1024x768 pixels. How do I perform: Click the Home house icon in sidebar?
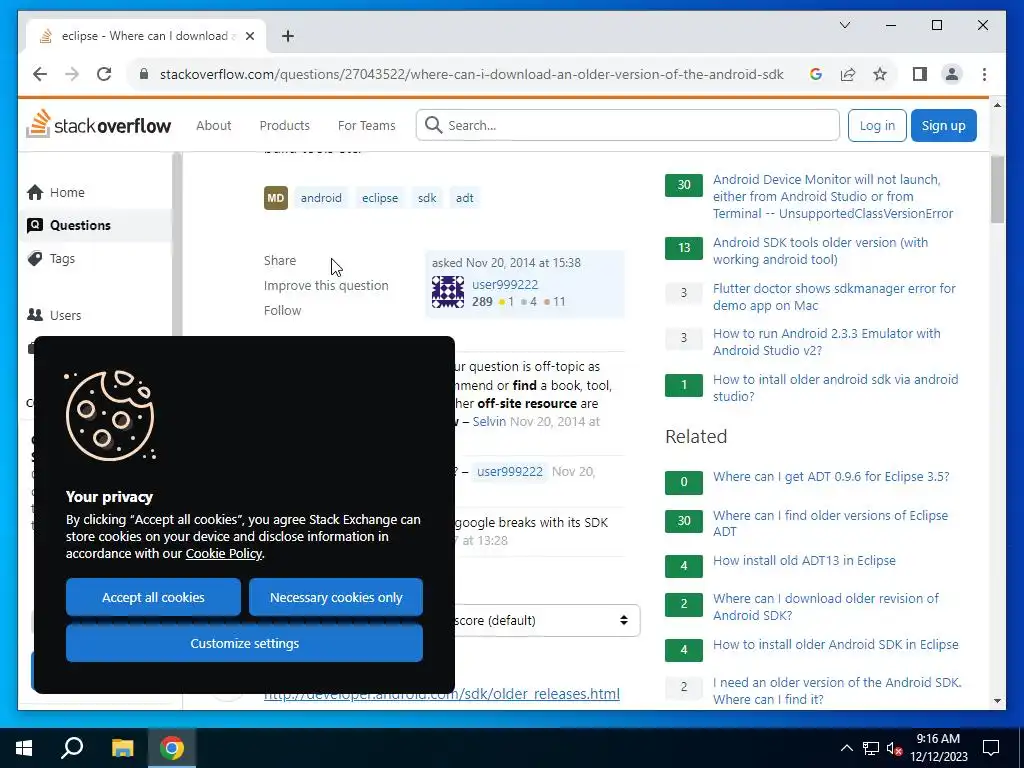click(x=35, y=192)
